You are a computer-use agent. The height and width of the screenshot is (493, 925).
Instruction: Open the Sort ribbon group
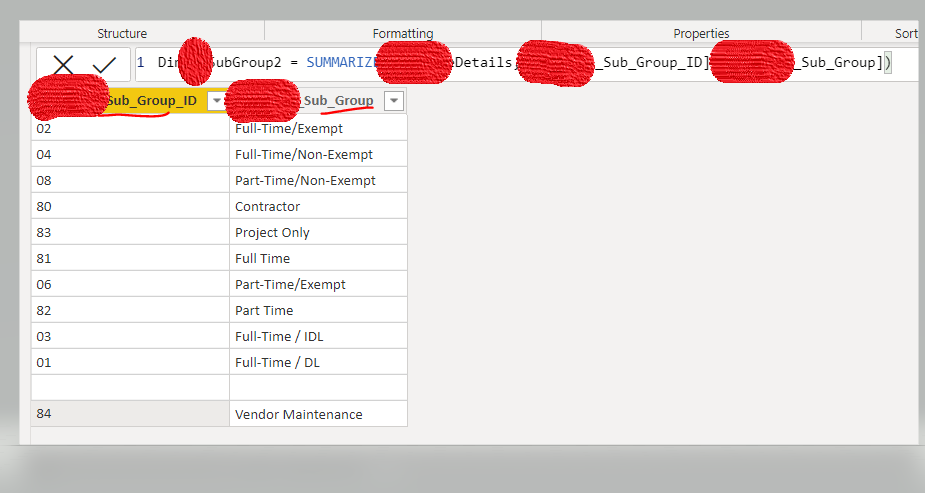[906, 34]
